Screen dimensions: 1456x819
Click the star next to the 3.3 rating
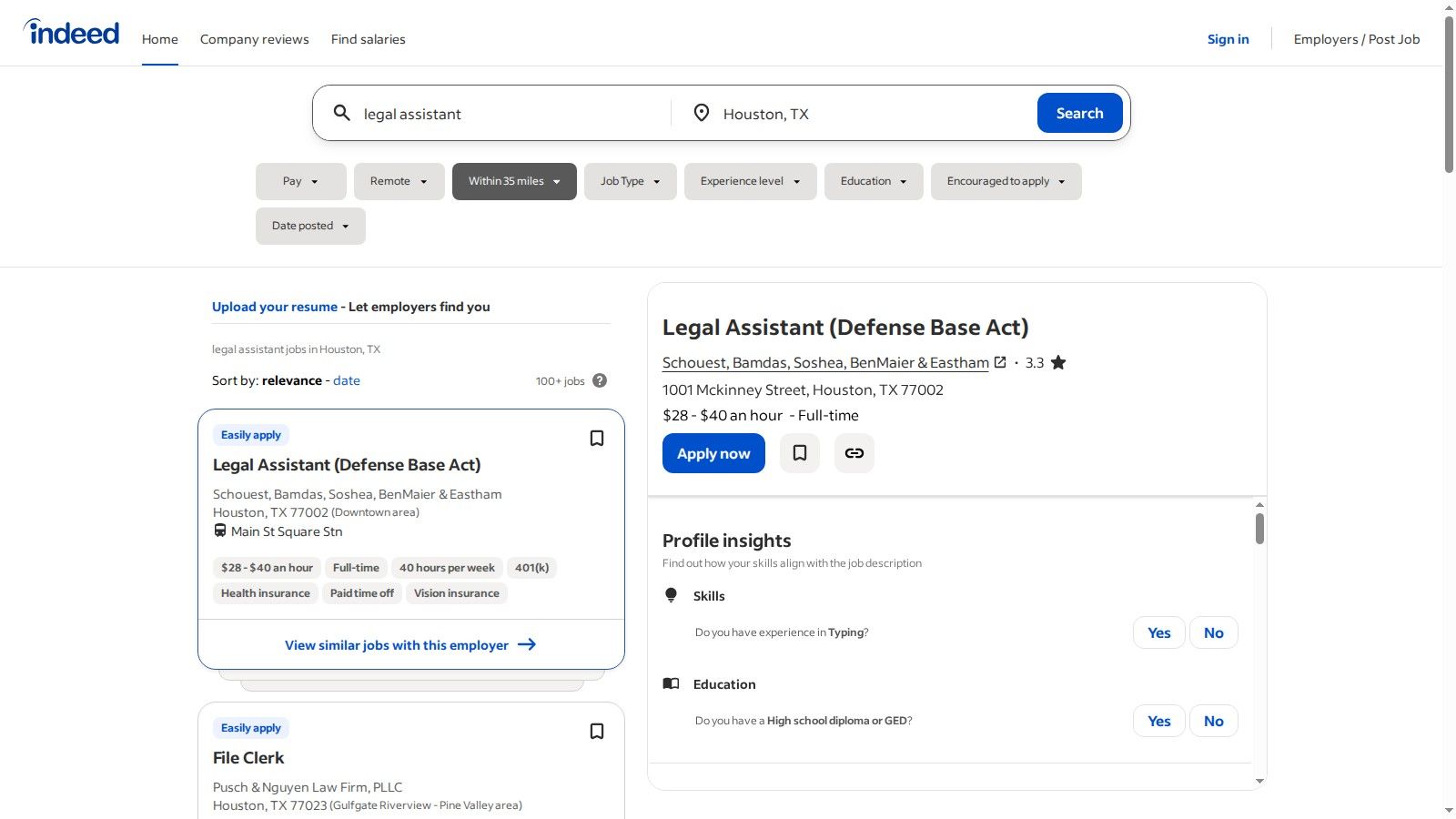point(1058,361)
